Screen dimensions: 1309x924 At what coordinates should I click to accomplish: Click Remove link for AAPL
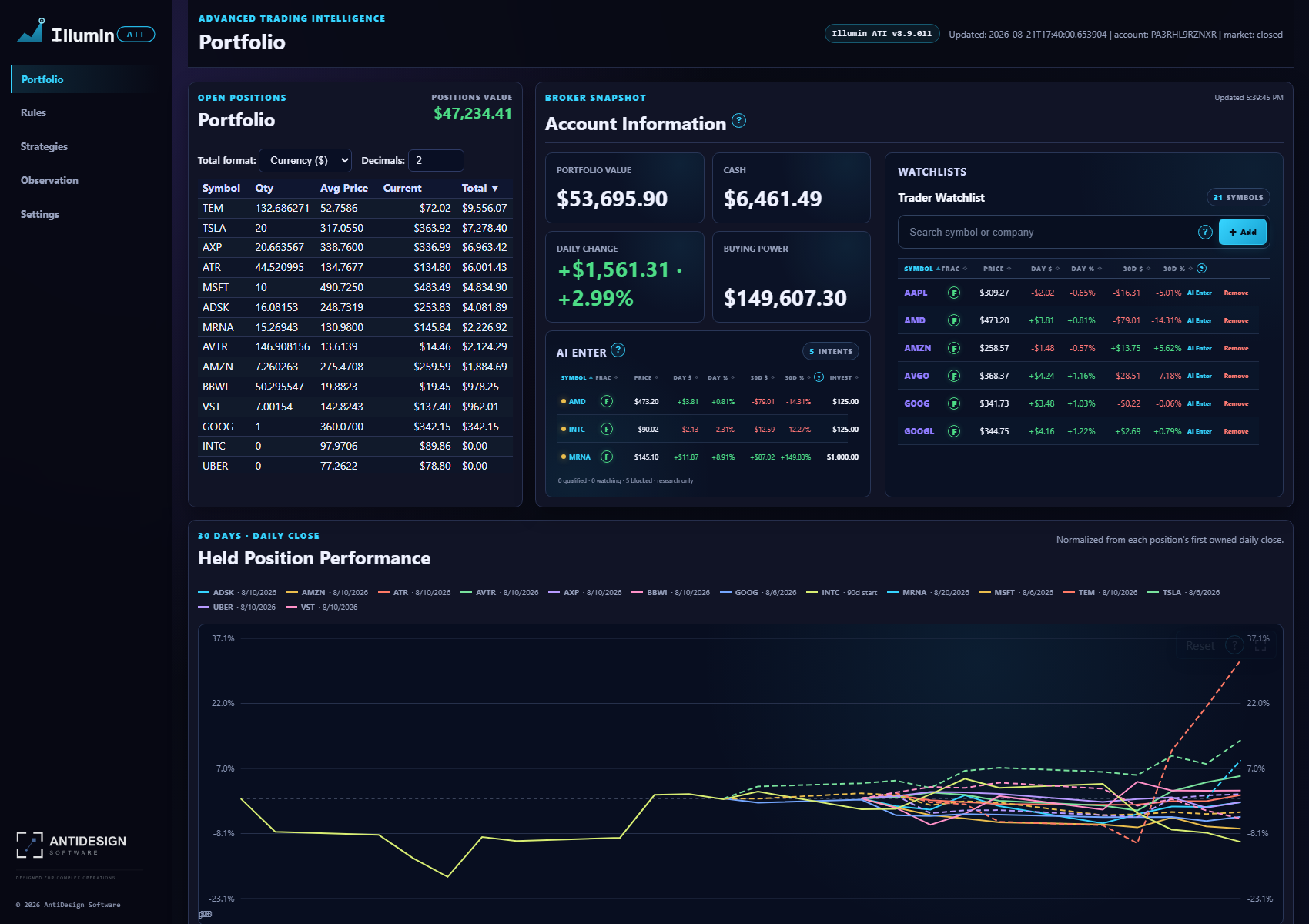point(1236,293)
